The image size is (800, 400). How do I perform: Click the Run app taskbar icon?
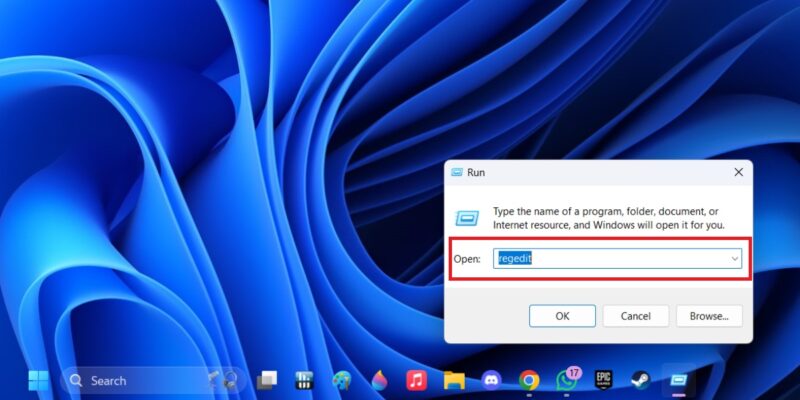pyautogui.click(x=679, y=381)
